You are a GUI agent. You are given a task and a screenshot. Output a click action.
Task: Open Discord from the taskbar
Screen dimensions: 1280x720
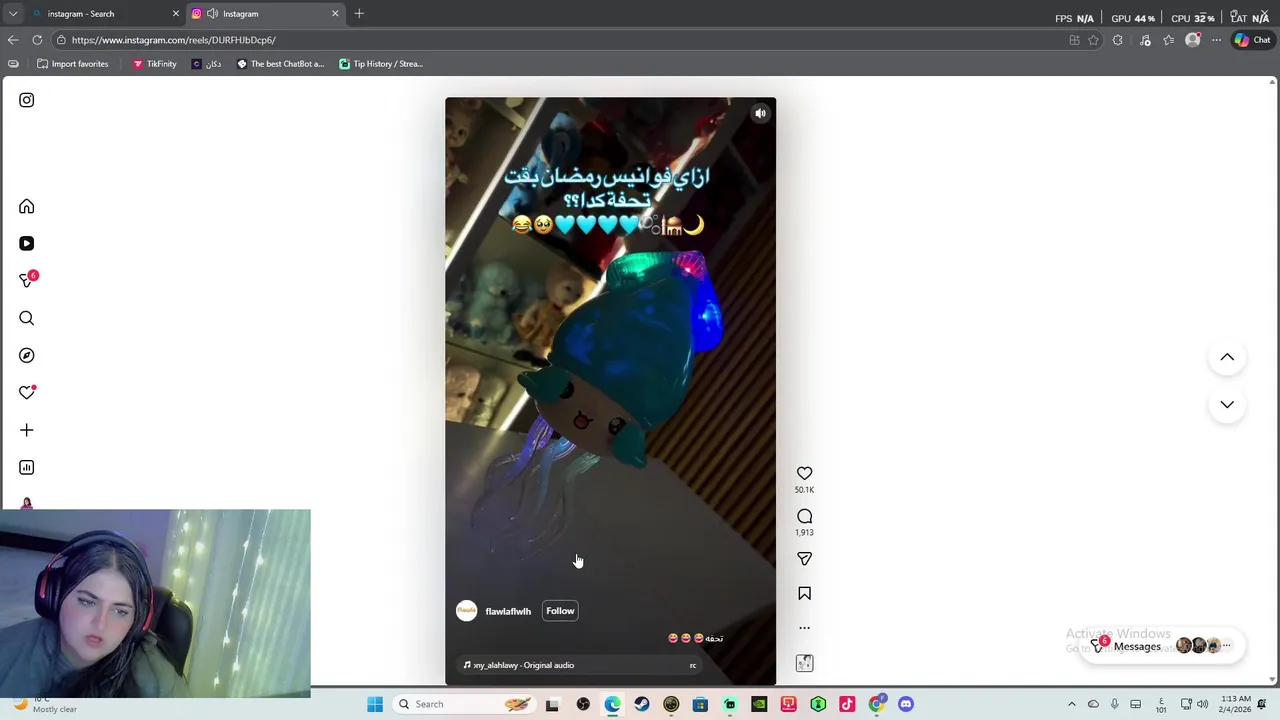906,704
